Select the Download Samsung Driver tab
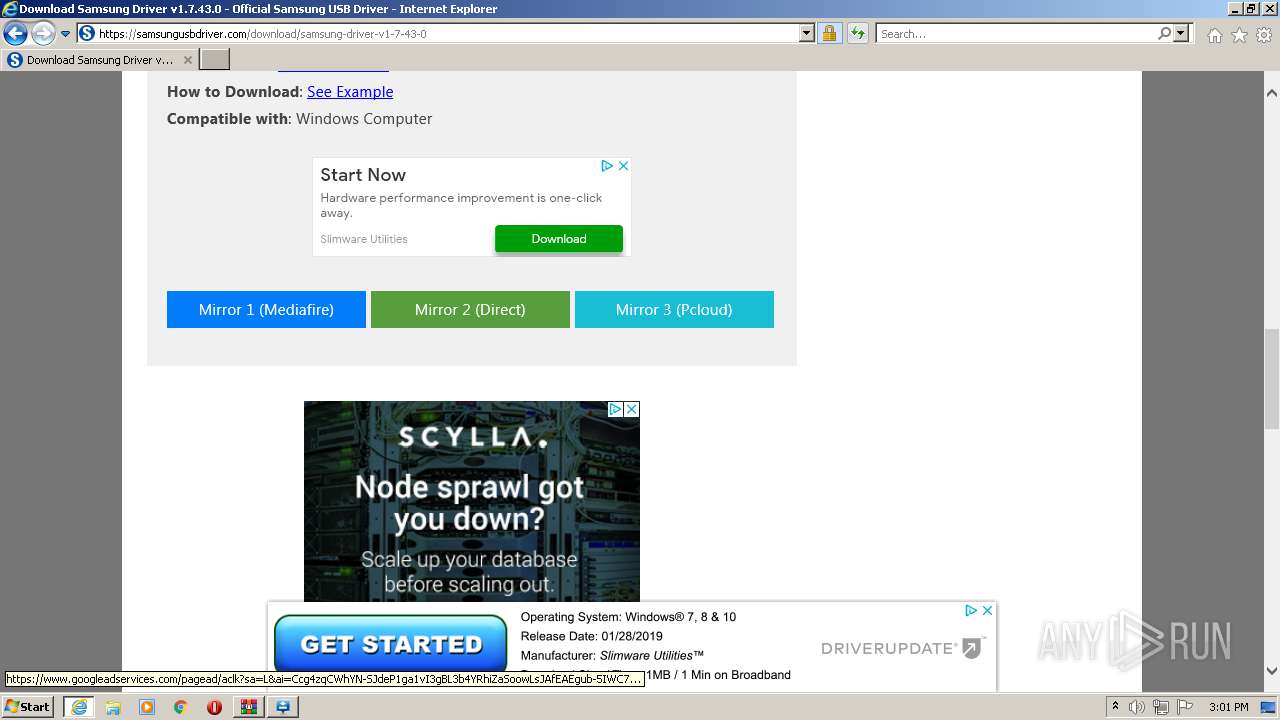This screenshot has height=720, width=1280. tap(99, 60)
